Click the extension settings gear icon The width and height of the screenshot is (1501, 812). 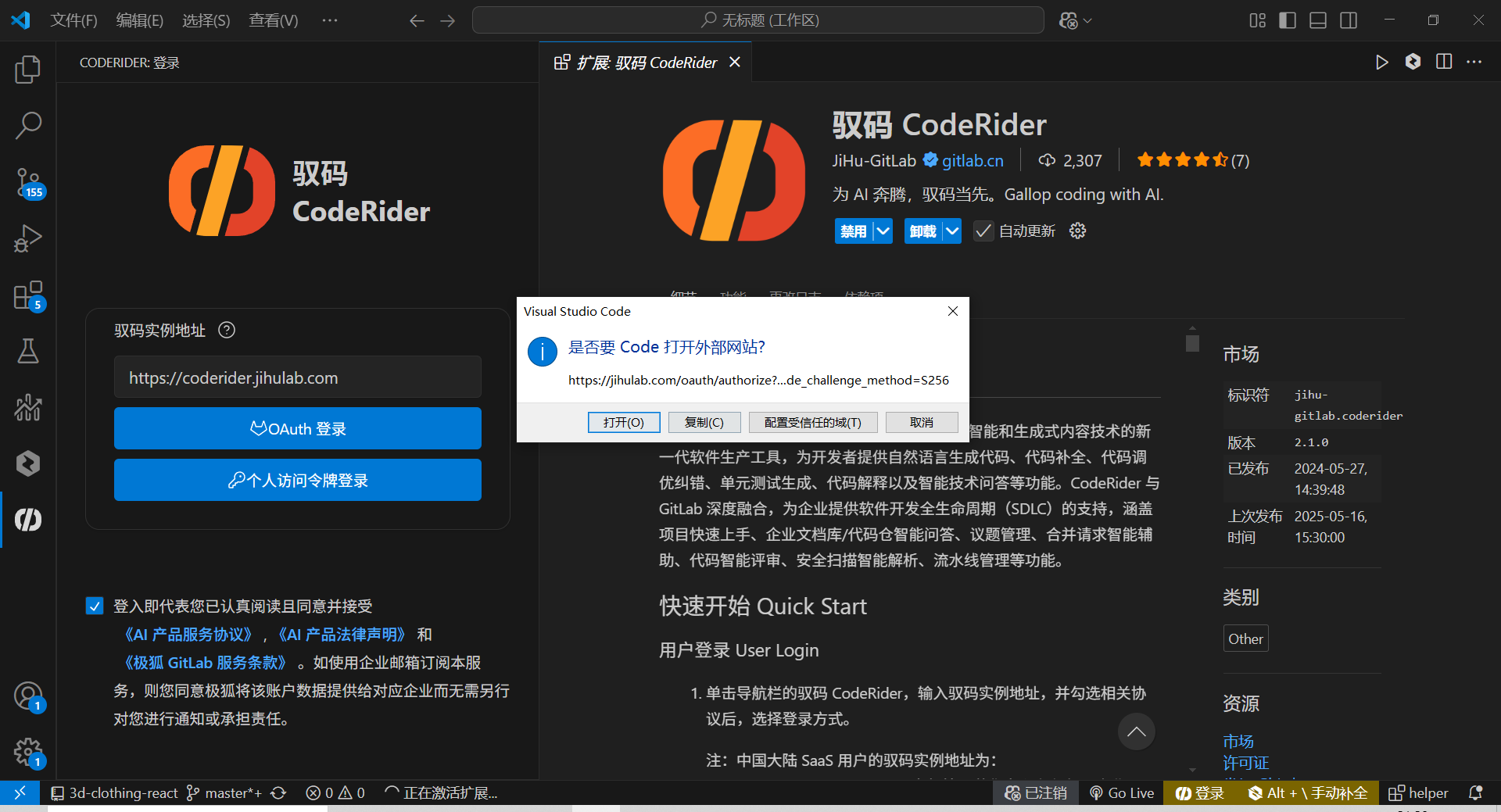[x=1077, y=231]
